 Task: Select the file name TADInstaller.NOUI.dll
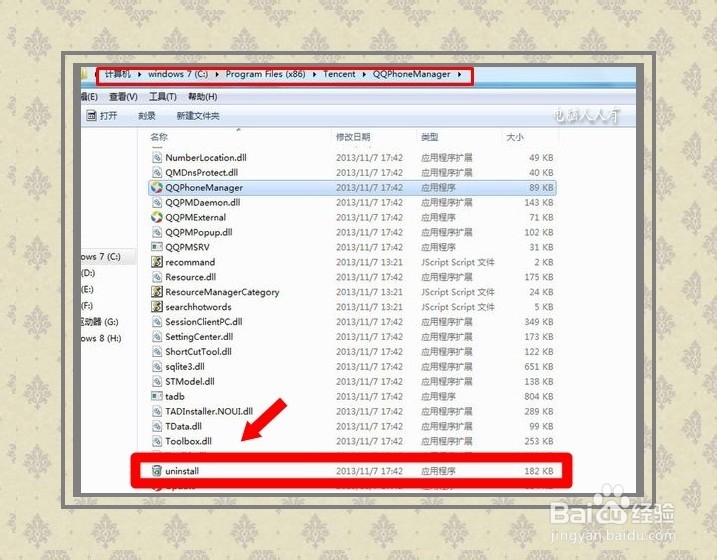click(x=209, y=411)
